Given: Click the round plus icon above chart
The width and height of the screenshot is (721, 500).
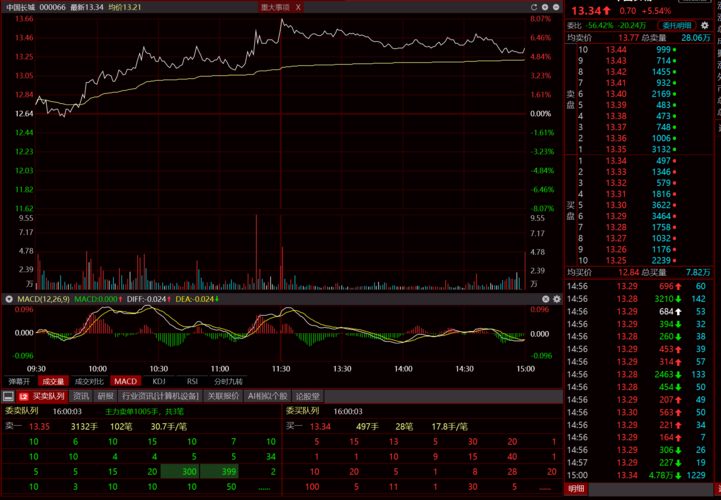Looking at the screenshot, I should (x=545, y=7).
